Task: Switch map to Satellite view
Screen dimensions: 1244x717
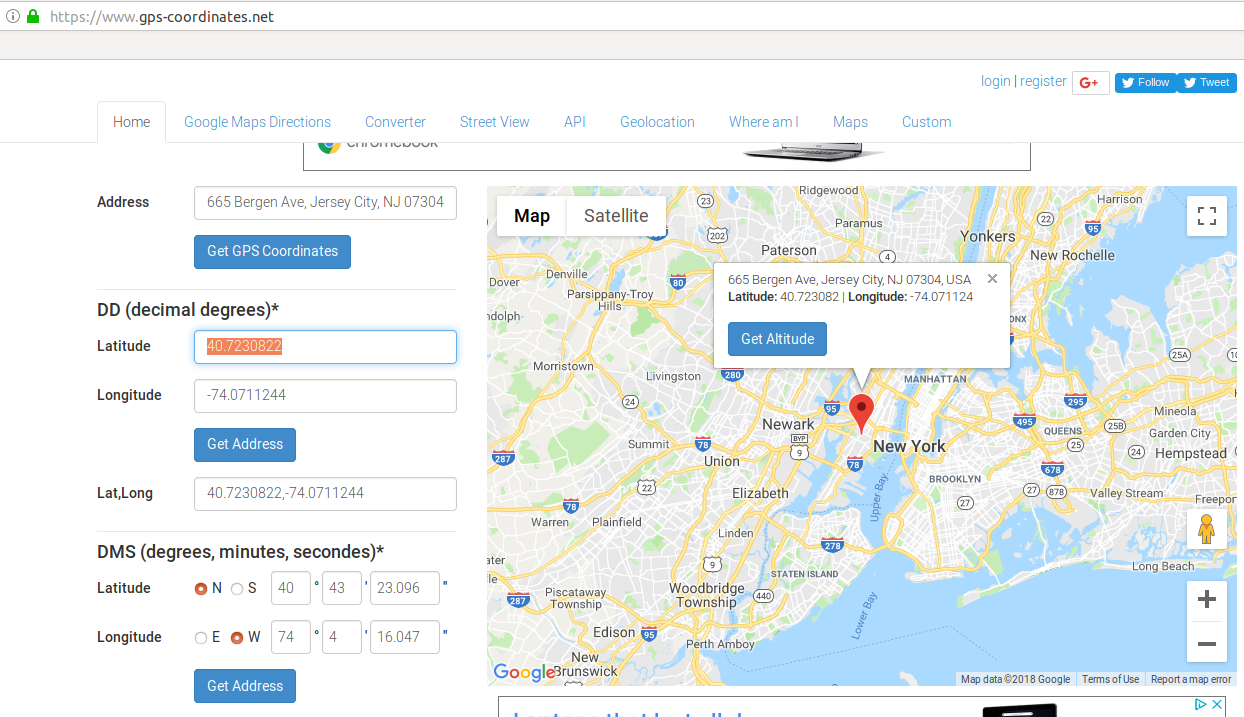Action: point(616,216)
